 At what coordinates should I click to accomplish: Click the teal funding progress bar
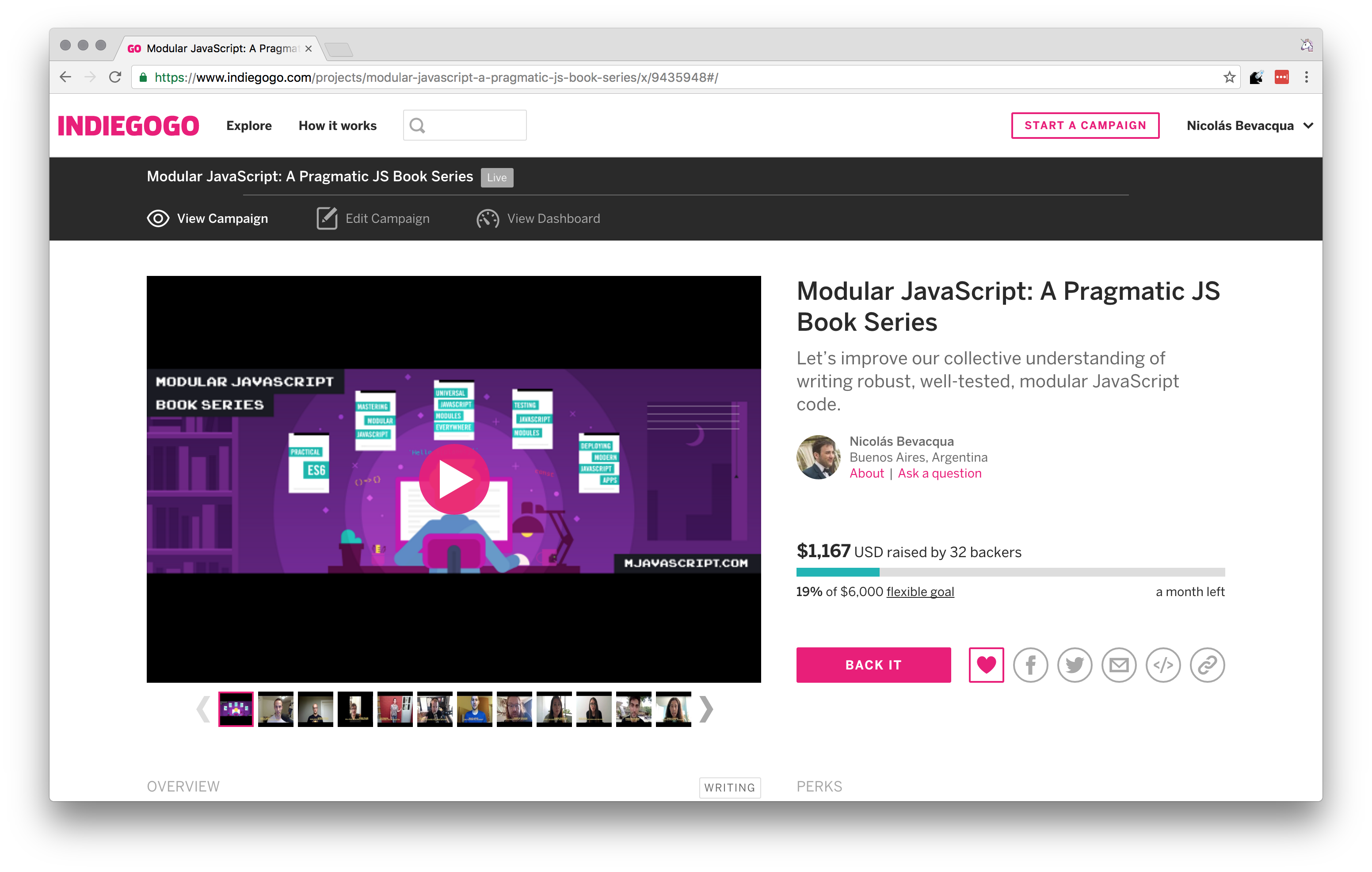838,572
